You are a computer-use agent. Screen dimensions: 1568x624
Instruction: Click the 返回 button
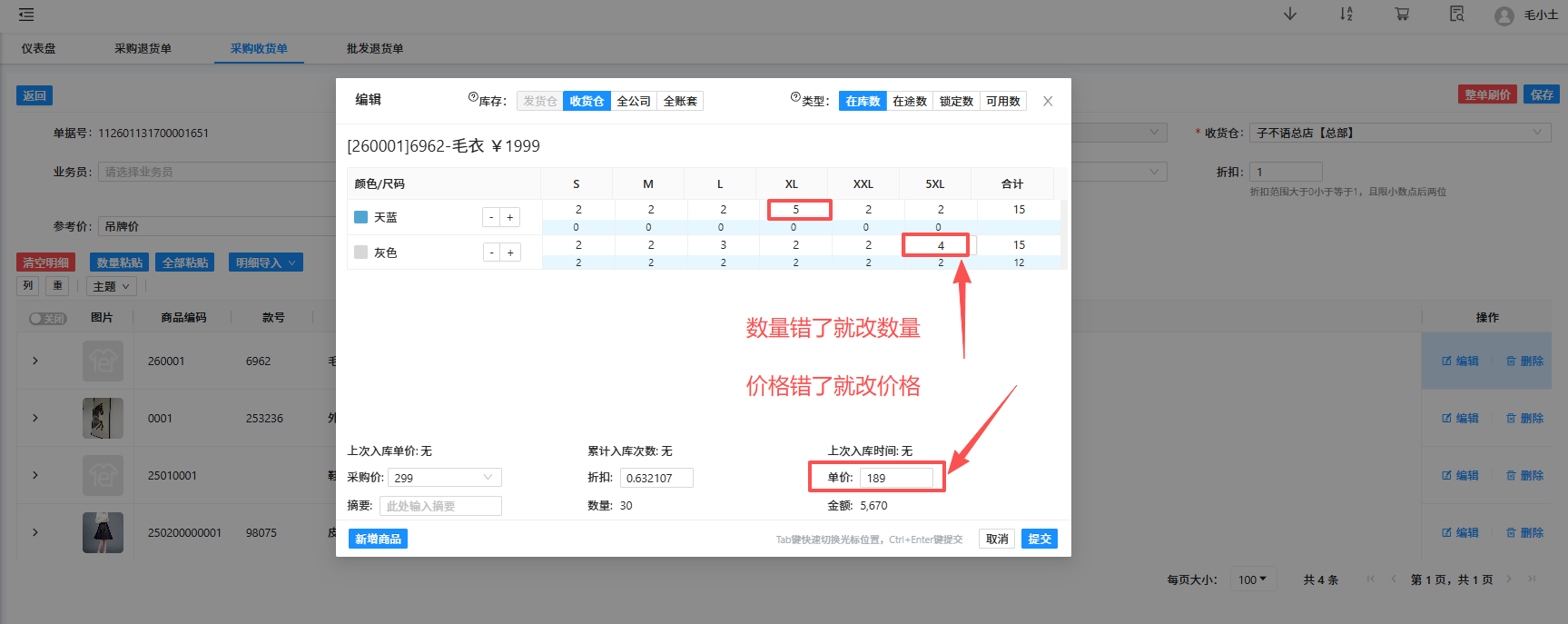[x=35, y=95]
